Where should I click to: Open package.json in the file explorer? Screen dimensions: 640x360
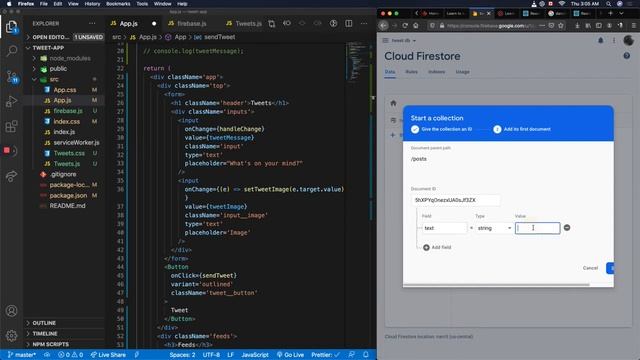[68, 196]
